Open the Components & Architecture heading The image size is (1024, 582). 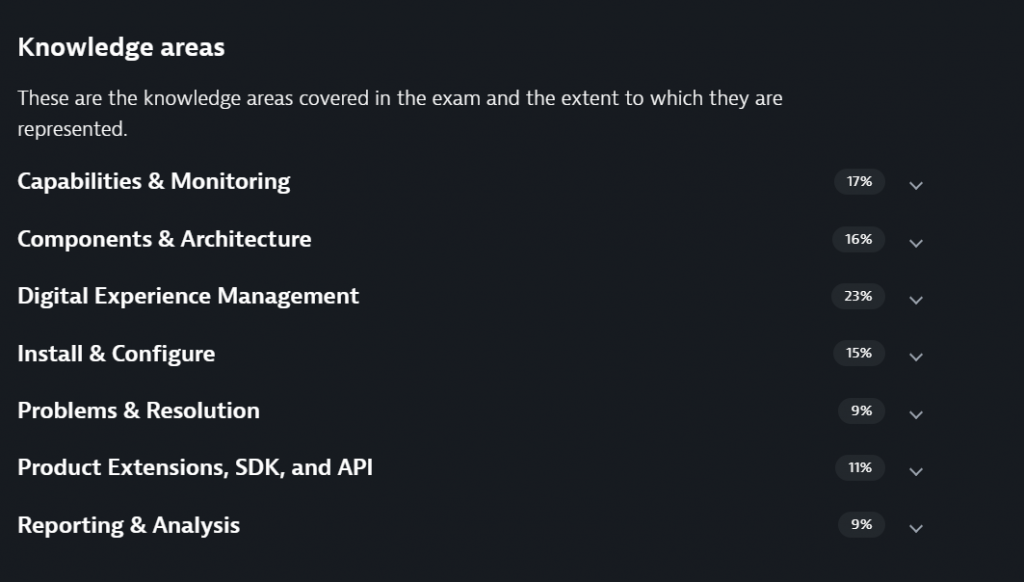click(x=164, y=239)
